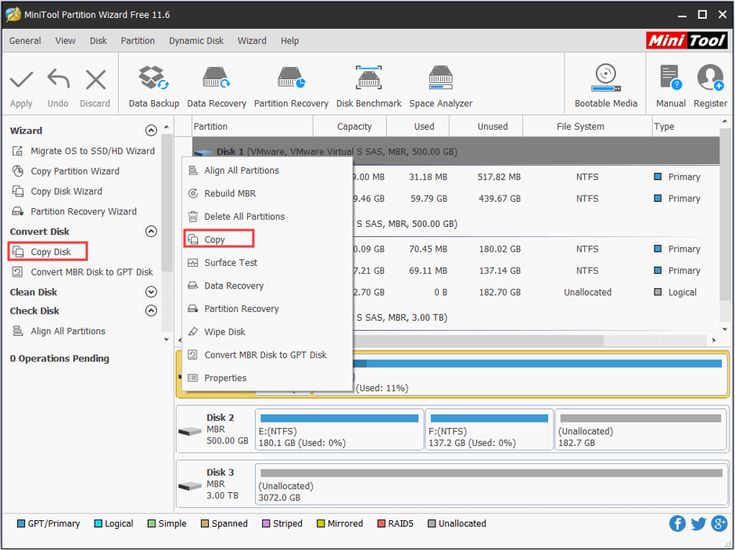735x550 pixels.
Task: Open Partition Recovery from the toolbar
Action: click(291, 86)
